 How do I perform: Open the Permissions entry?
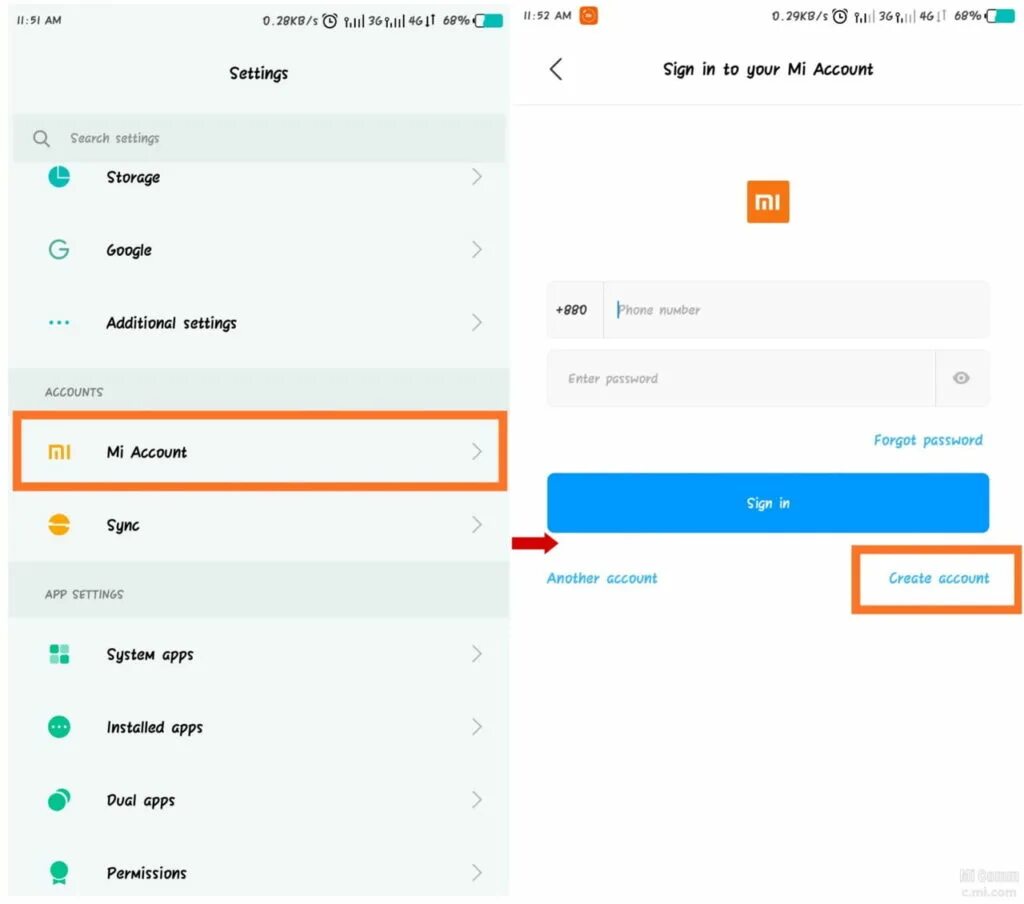tap(259, 873)
